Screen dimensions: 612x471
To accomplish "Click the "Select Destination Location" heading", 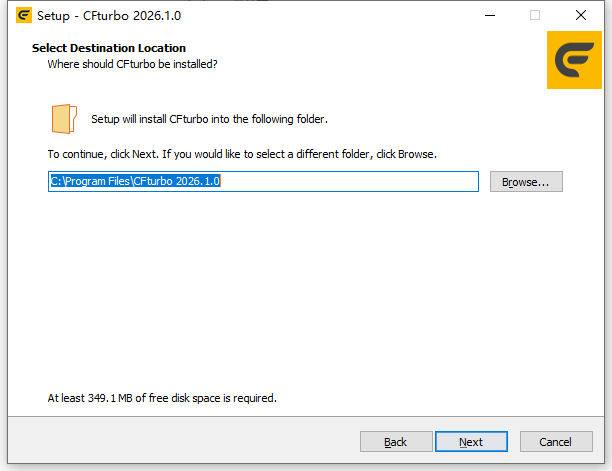I will [109, 48].
